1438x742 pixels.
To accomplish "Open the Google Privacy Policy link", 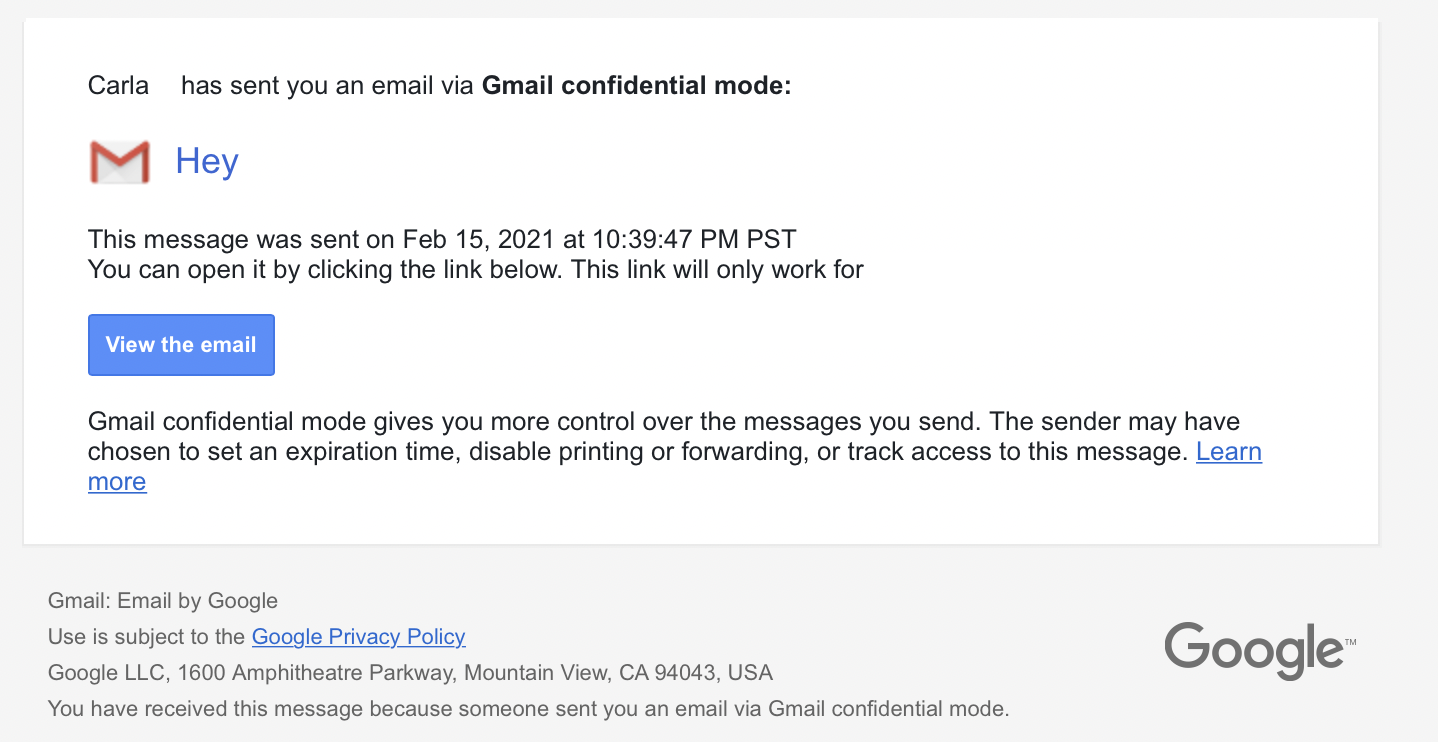I will (358, 637).
